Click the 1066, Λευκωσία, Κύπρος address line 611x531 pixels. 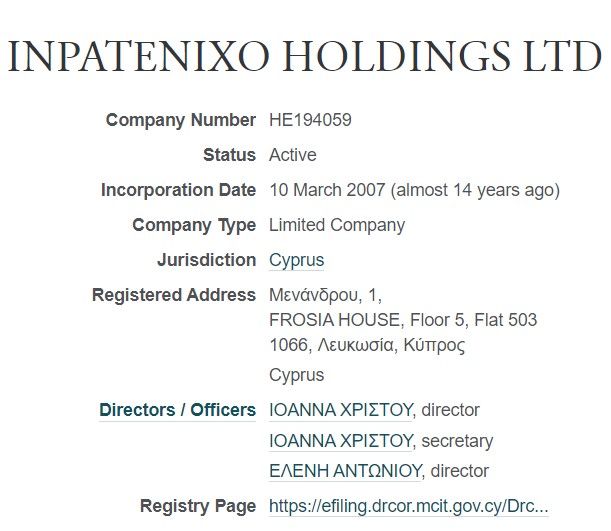[367, 345]
